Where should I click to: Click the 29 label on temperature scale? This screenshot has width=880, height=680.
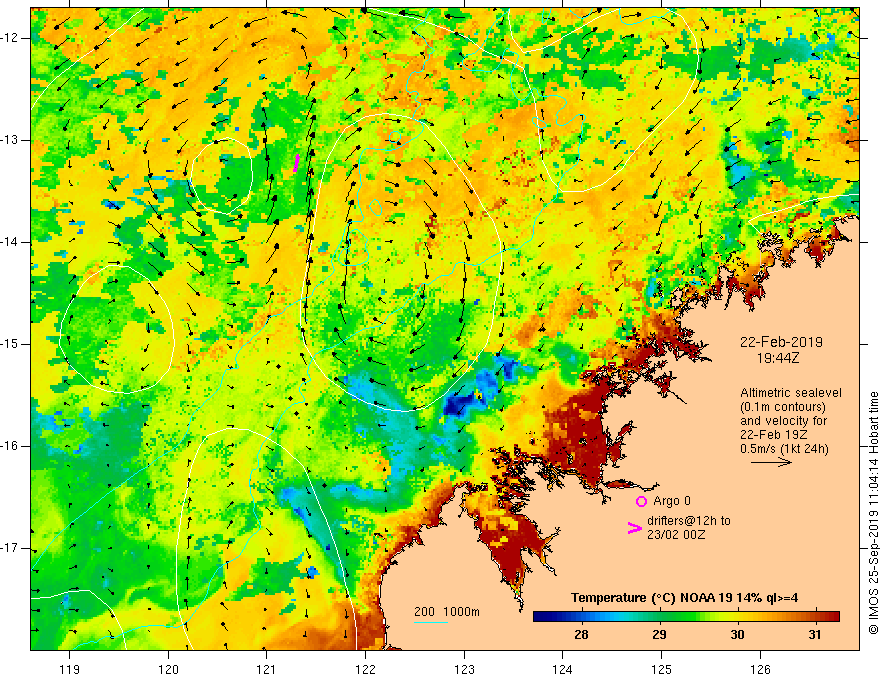pos(659,635)
